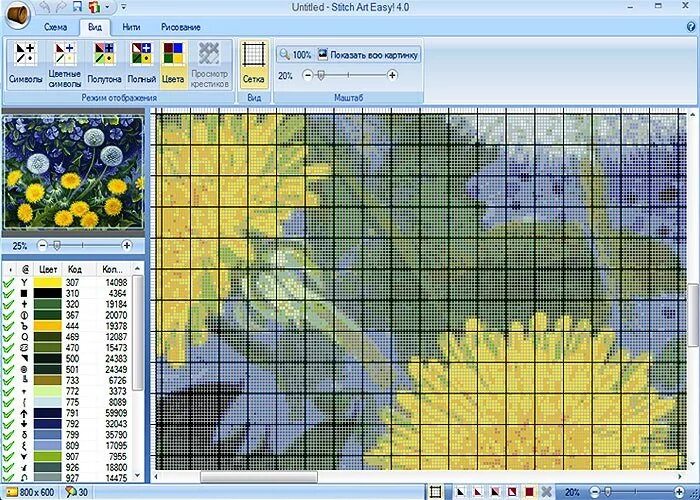
Task: Click blue swatch of thread 799
Action: coord(48,435)
